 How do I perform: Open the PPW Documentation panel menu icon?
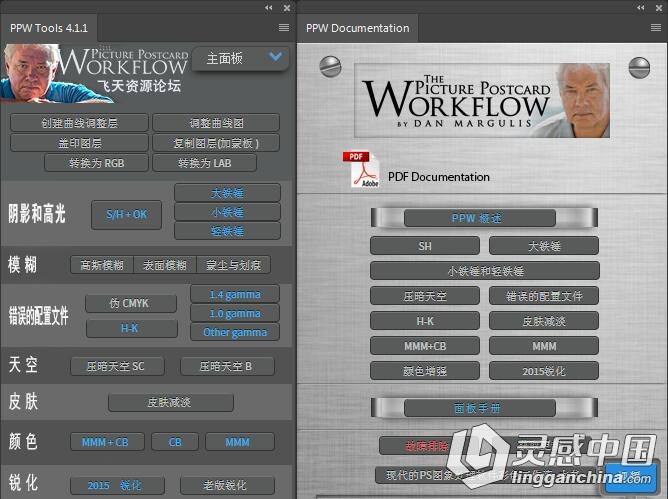tap(656, 28)
